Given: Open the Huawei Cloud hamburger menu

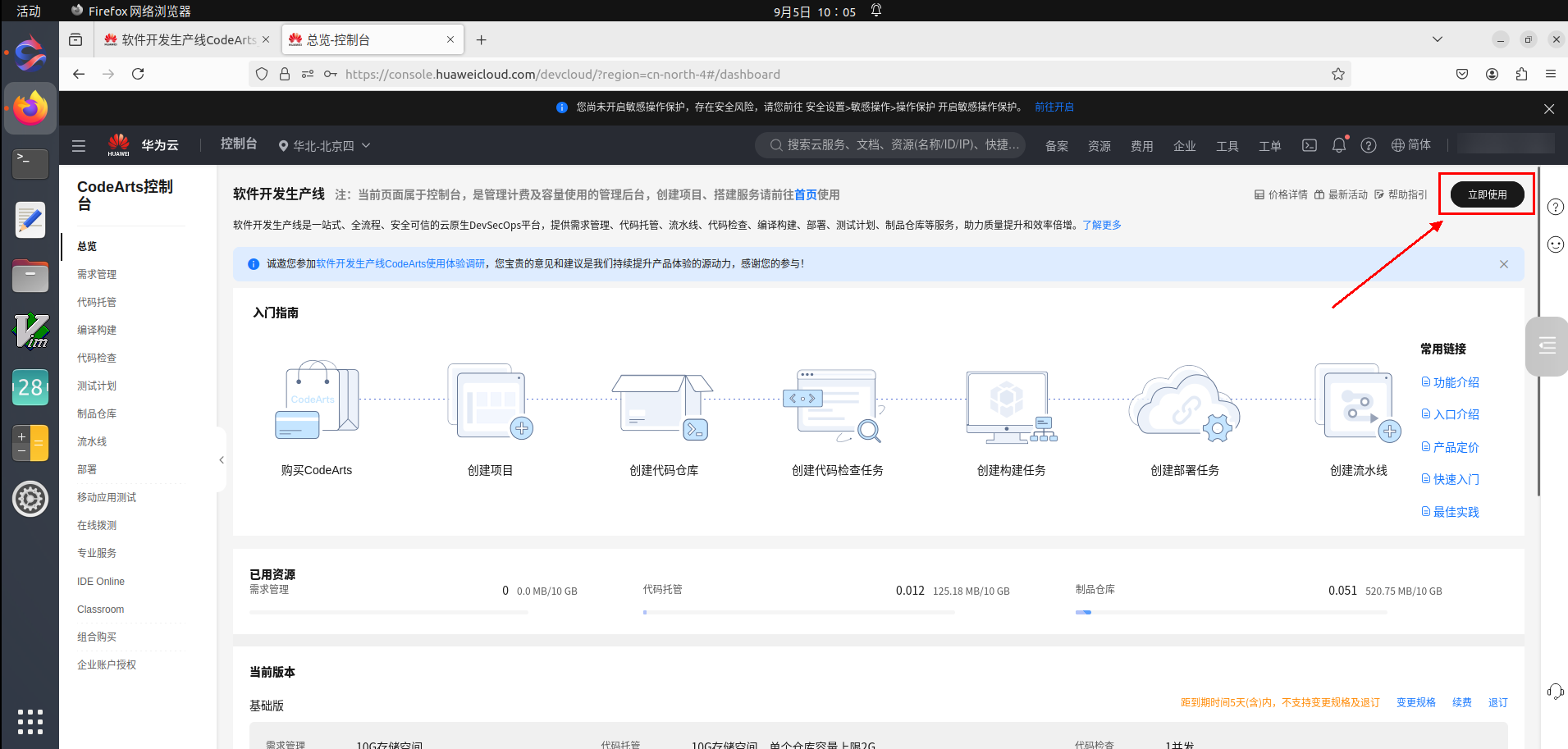Looking at the screenshot, I should [79, 145].
